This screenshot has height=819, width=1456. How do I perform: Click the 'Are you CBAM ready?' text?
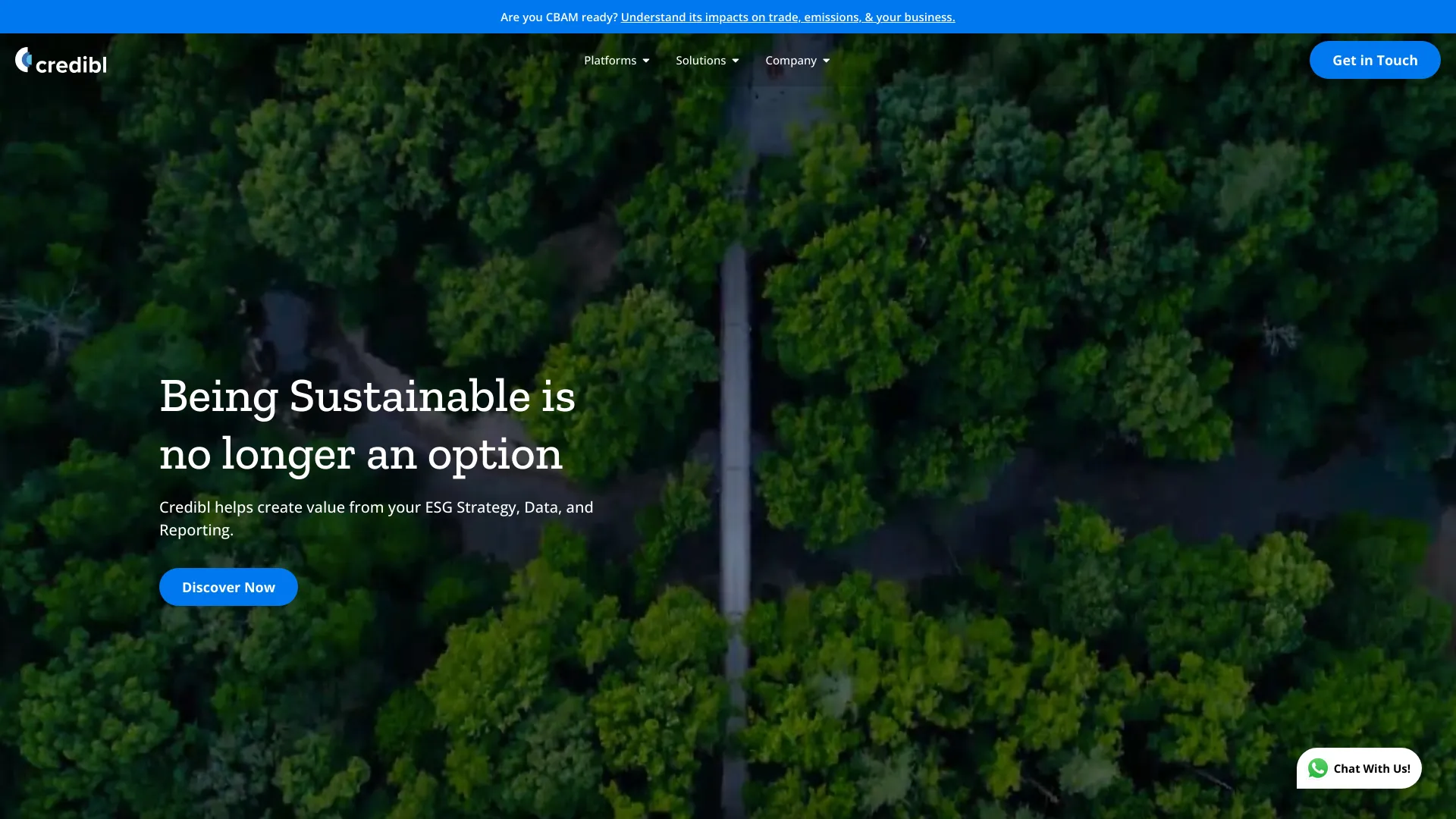point(559,17)
